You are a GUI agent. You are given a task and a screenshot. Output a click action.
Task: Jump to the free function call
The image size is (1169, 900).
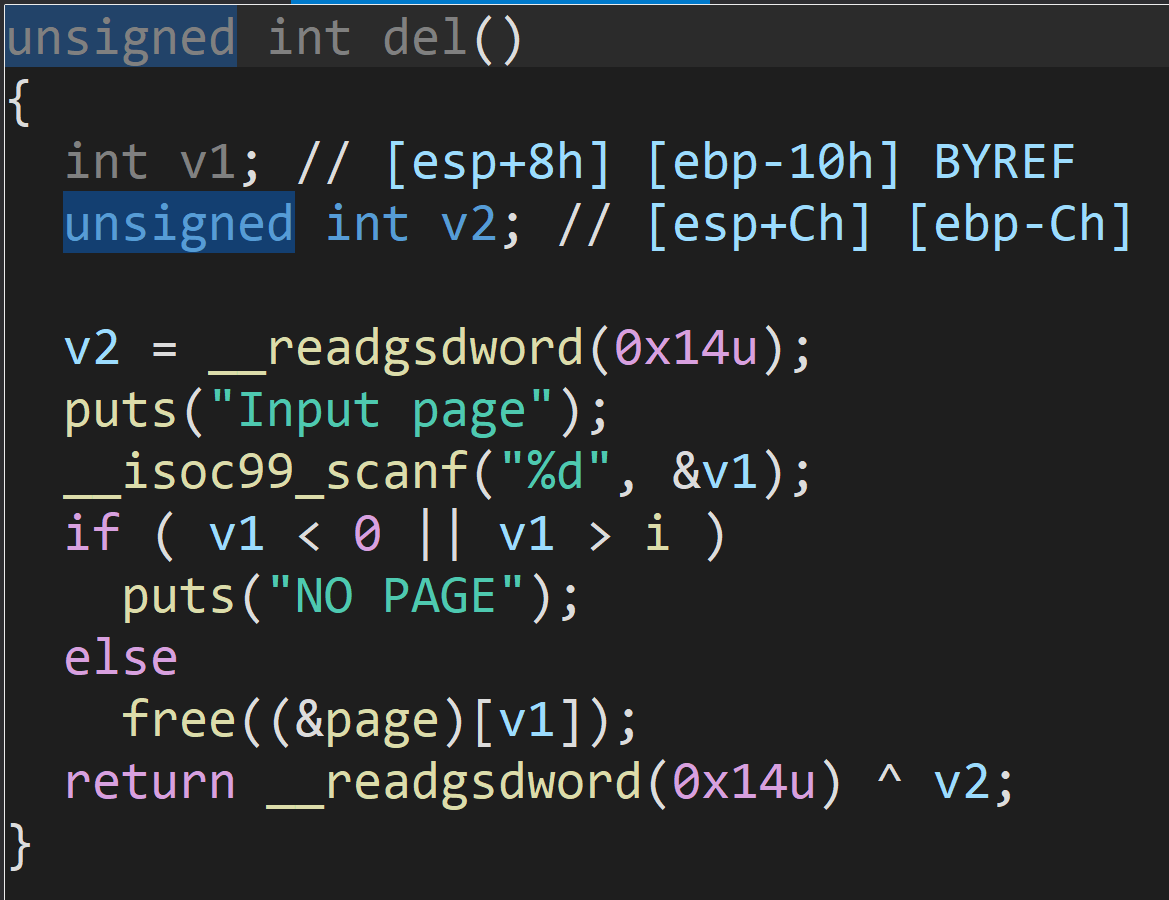point(179,720)
